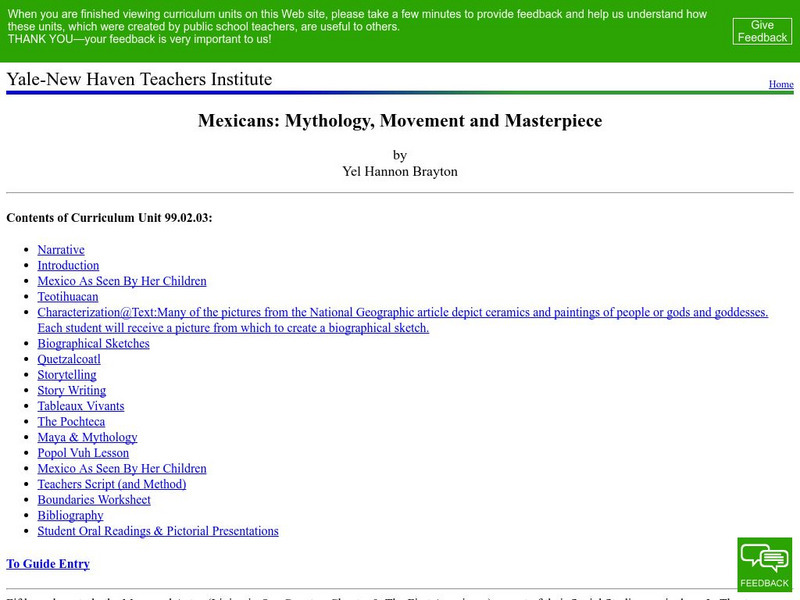
Task: Click the Give Feedback button in banner
Action: point(762,31)
